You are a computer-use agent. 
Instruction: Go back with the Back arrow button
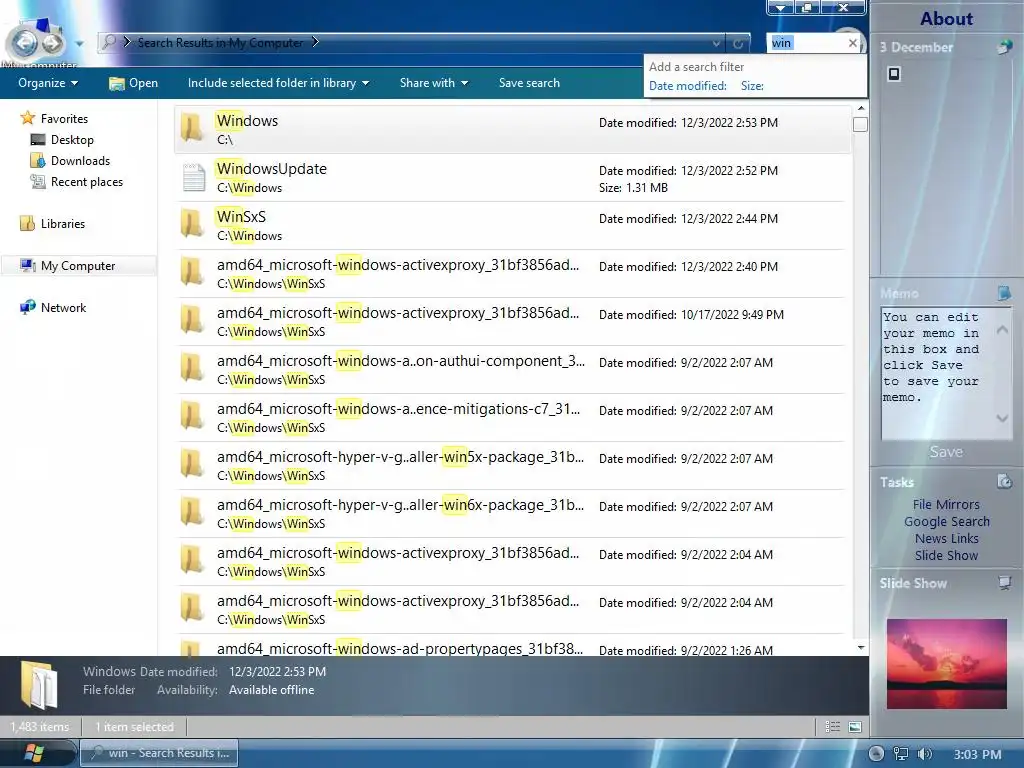[25, 43]
